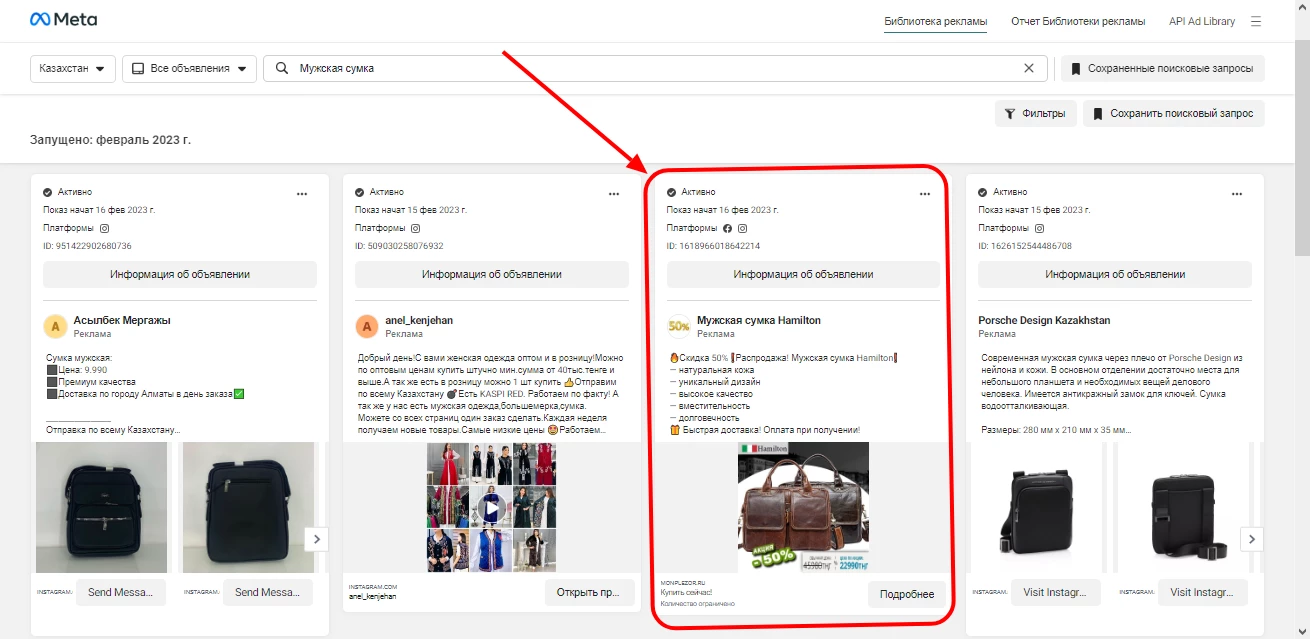Click the magnifier search icon
Screen dimensions: 1310x639
pyautogui.click(x=282, y=68)
